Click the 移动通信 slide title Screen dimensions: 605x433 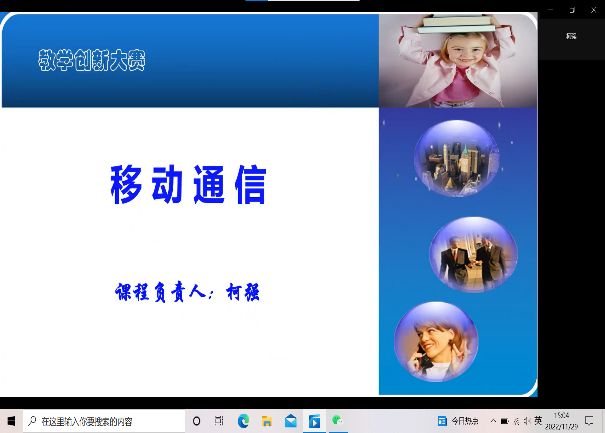point(188,186)
